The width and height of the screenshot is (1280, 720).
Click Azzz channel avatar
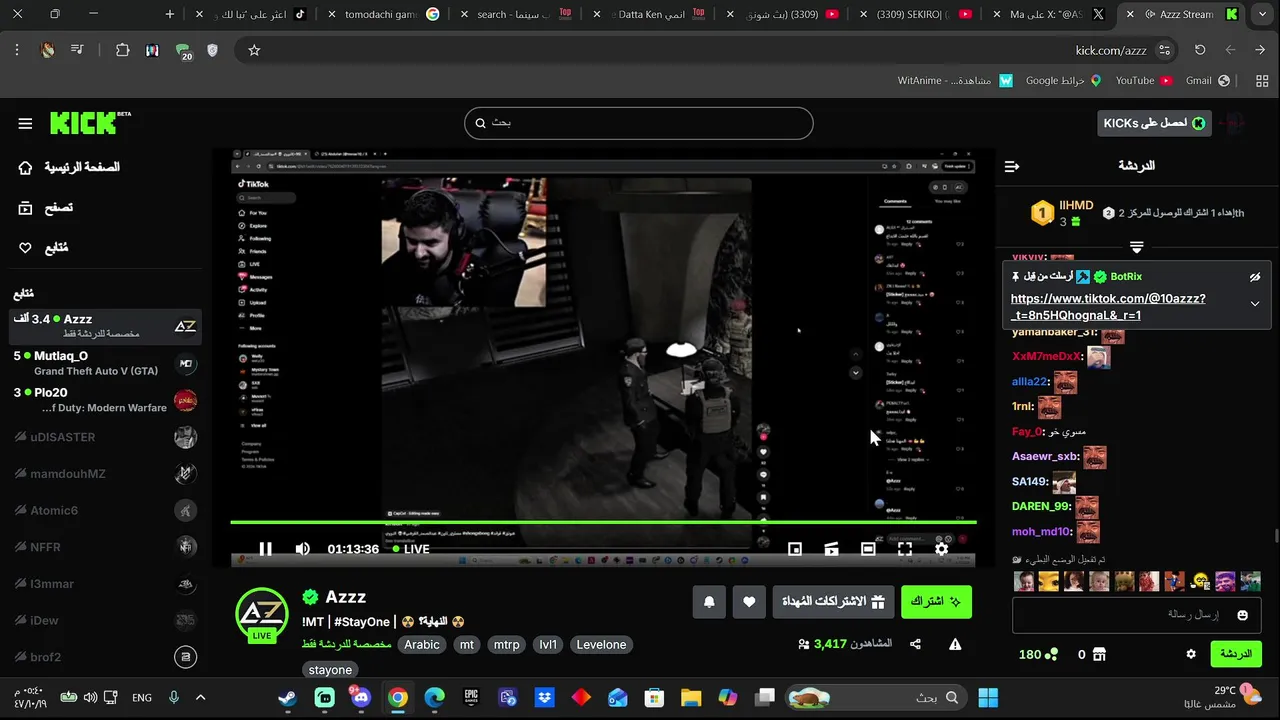tap(262, 613)
